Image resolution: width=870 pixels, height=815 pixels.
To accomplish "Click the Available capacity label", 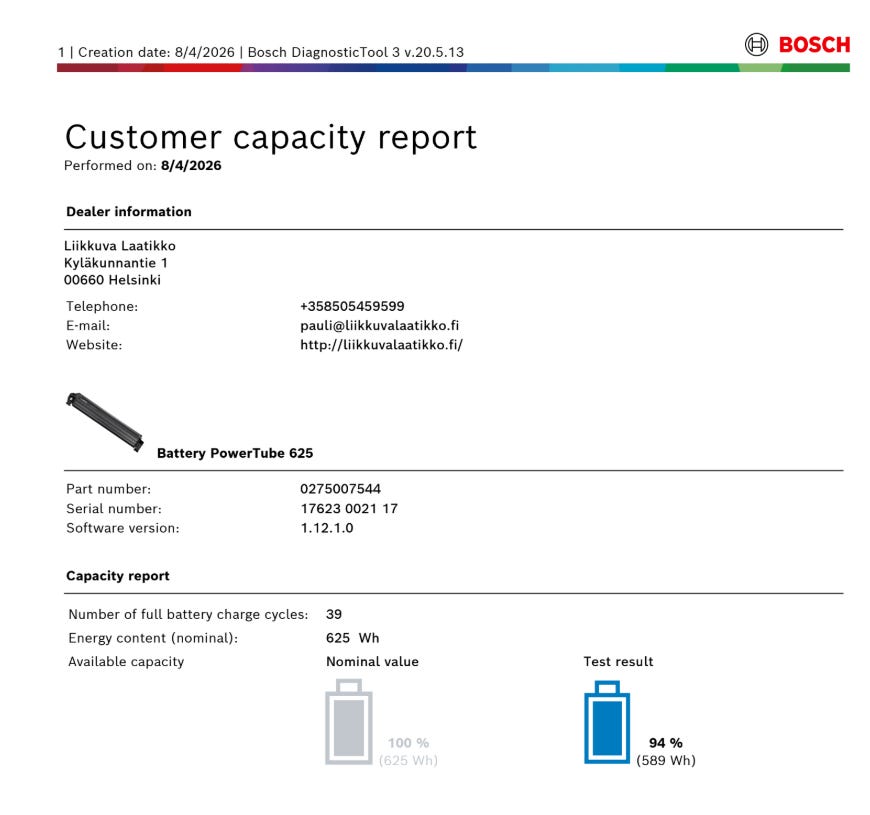I will pyautogui.click(x=126, y=661).
